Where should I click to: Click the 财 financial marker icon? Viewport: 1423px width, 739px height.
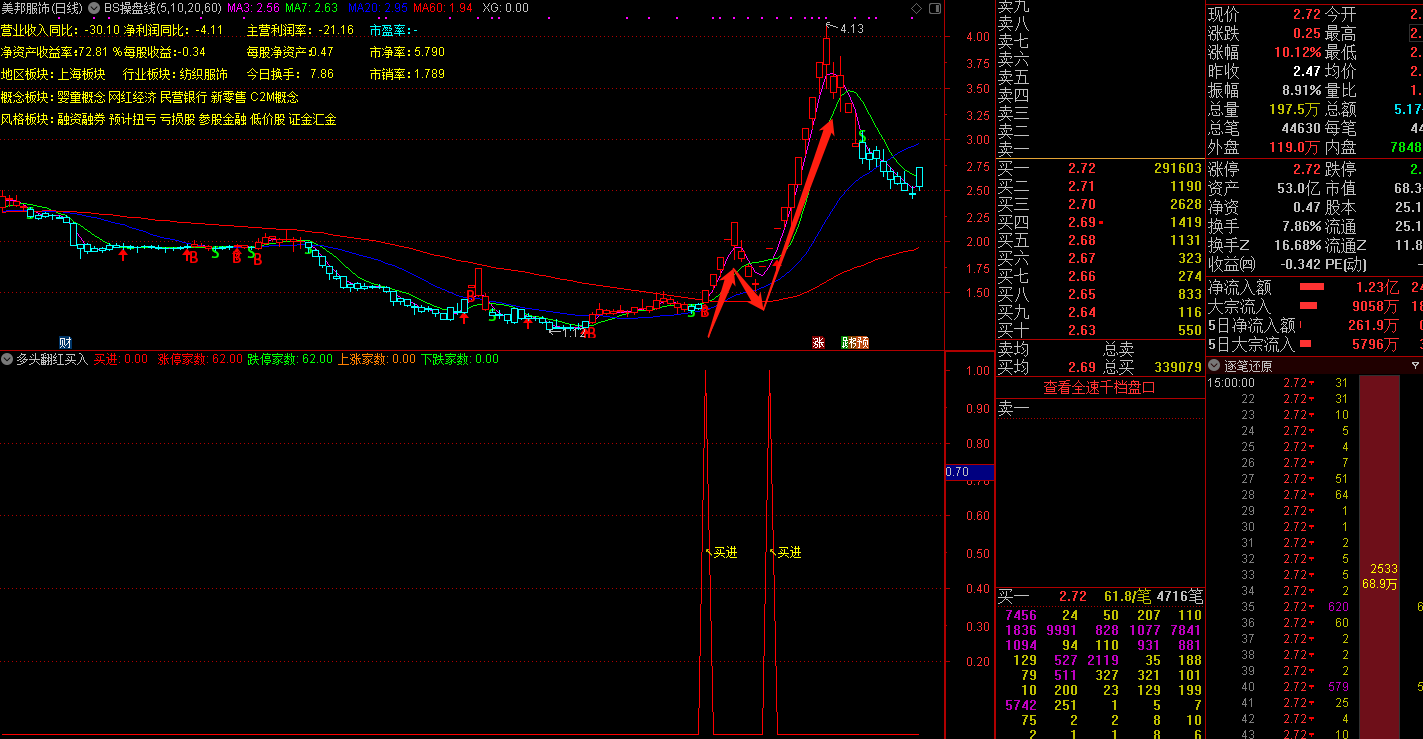coord(65,342)
